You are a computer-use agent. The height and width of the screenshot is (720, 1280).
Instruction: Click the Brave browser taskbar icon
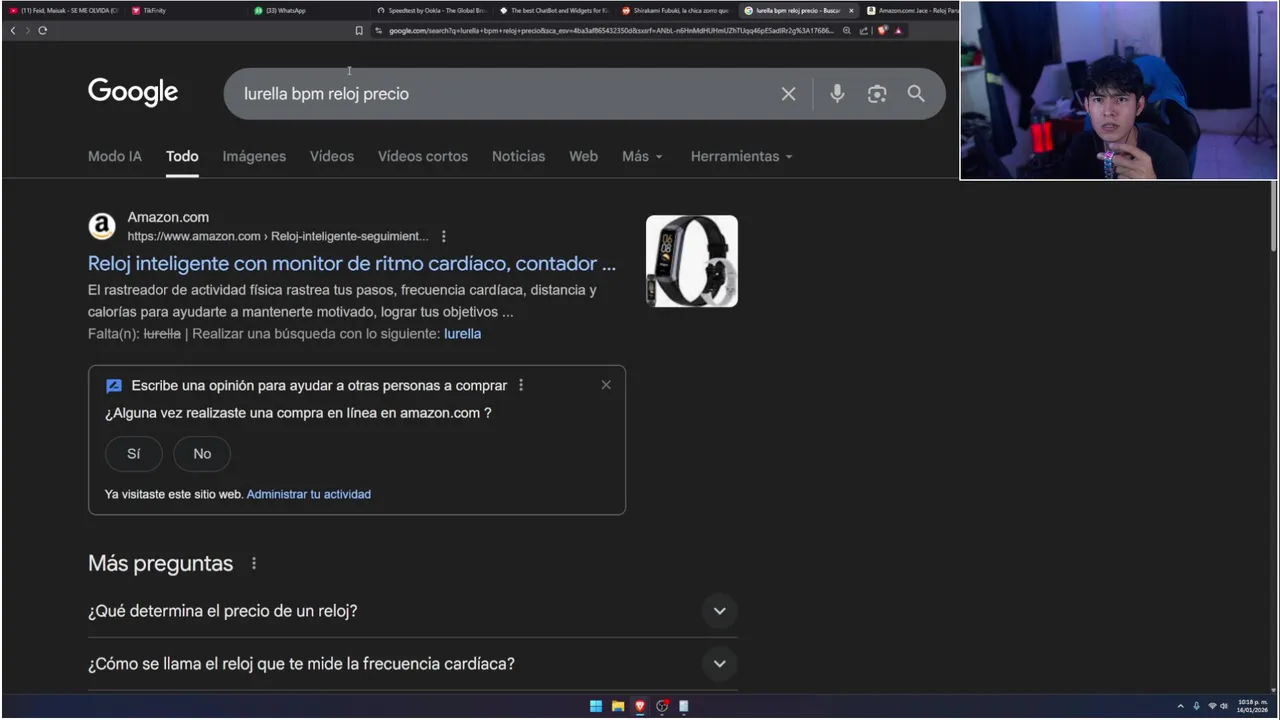click(640, 706)
